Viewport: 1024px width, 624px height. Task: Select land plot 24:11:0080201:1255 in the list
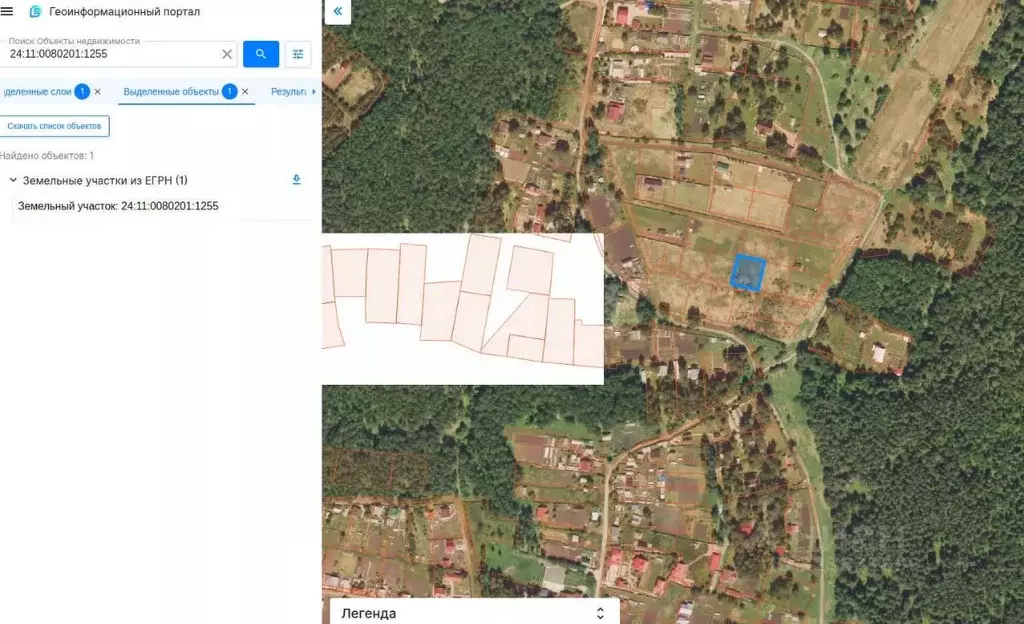pos(118,206)
